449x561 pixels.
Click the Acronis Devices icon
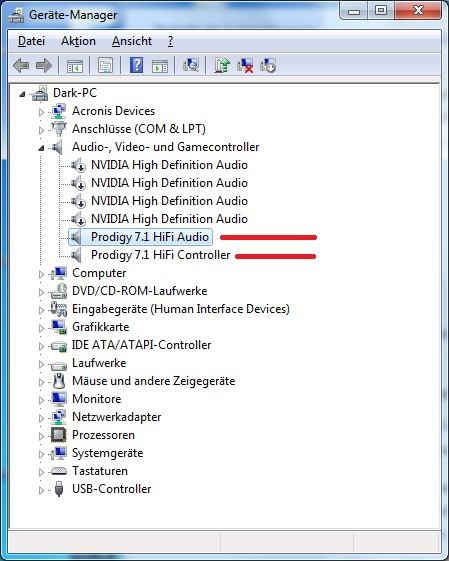(x=59, y=111)
